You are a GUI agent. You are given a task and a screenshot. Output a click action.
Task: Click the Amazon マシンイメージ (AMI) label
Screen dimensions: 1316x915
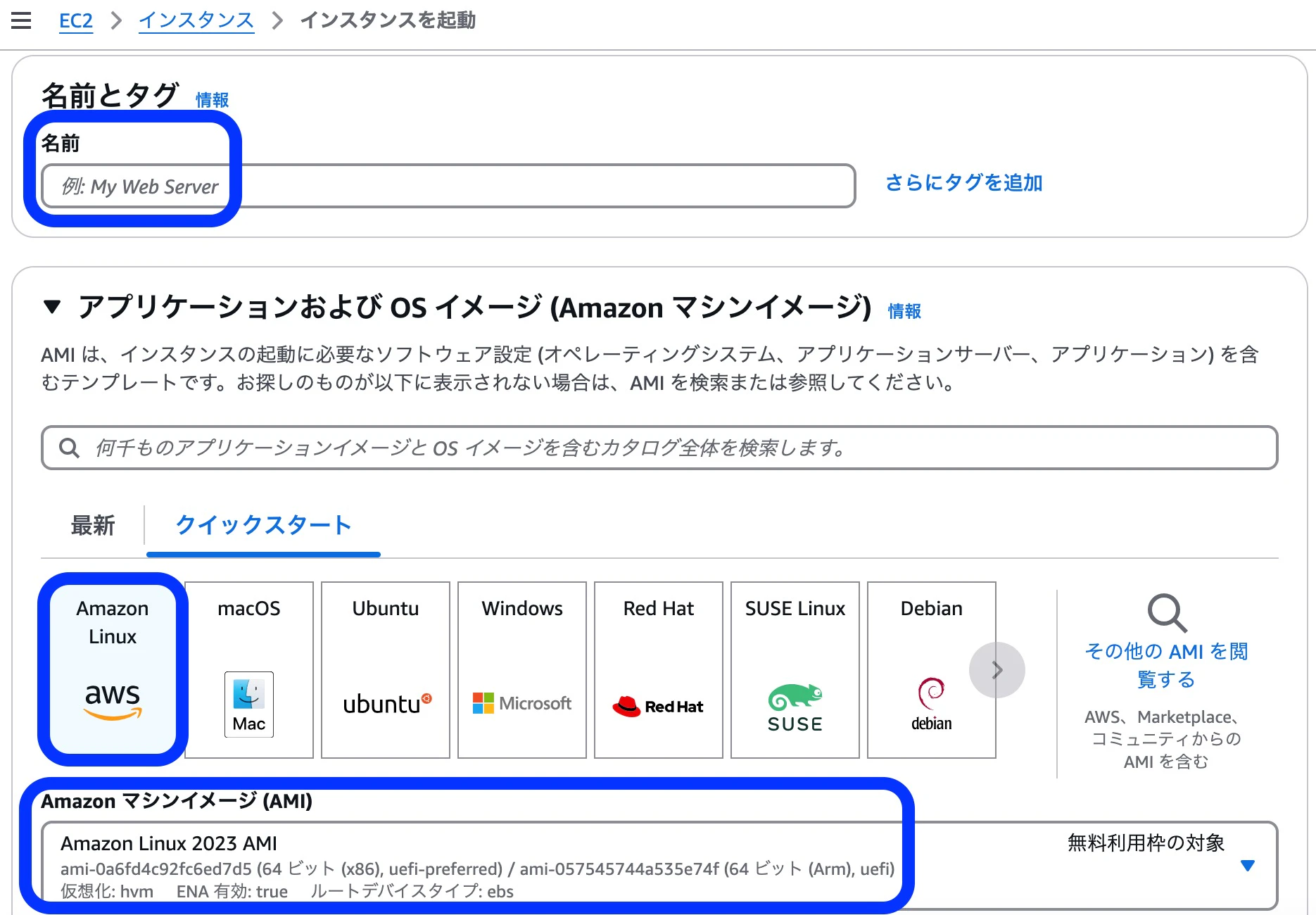(x=177, y=801)
